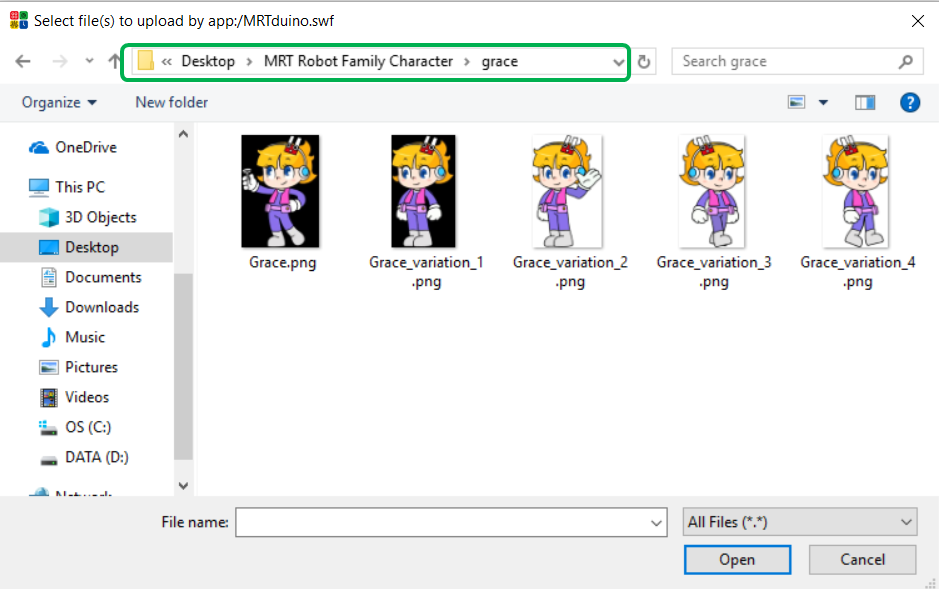Open Downloads folder in sidebar
The height and width of the screenshot is (589, 939).
[101, 307]
